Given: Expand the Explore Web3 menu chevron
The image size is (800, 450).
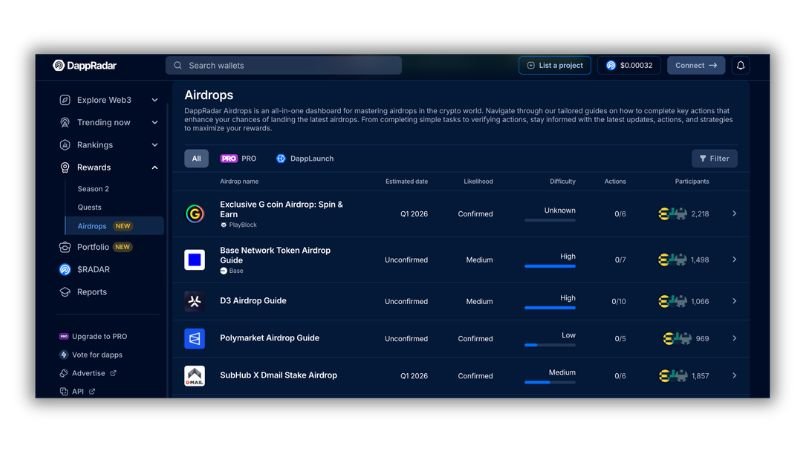Looking at the screenshot, I should point(155,100).
